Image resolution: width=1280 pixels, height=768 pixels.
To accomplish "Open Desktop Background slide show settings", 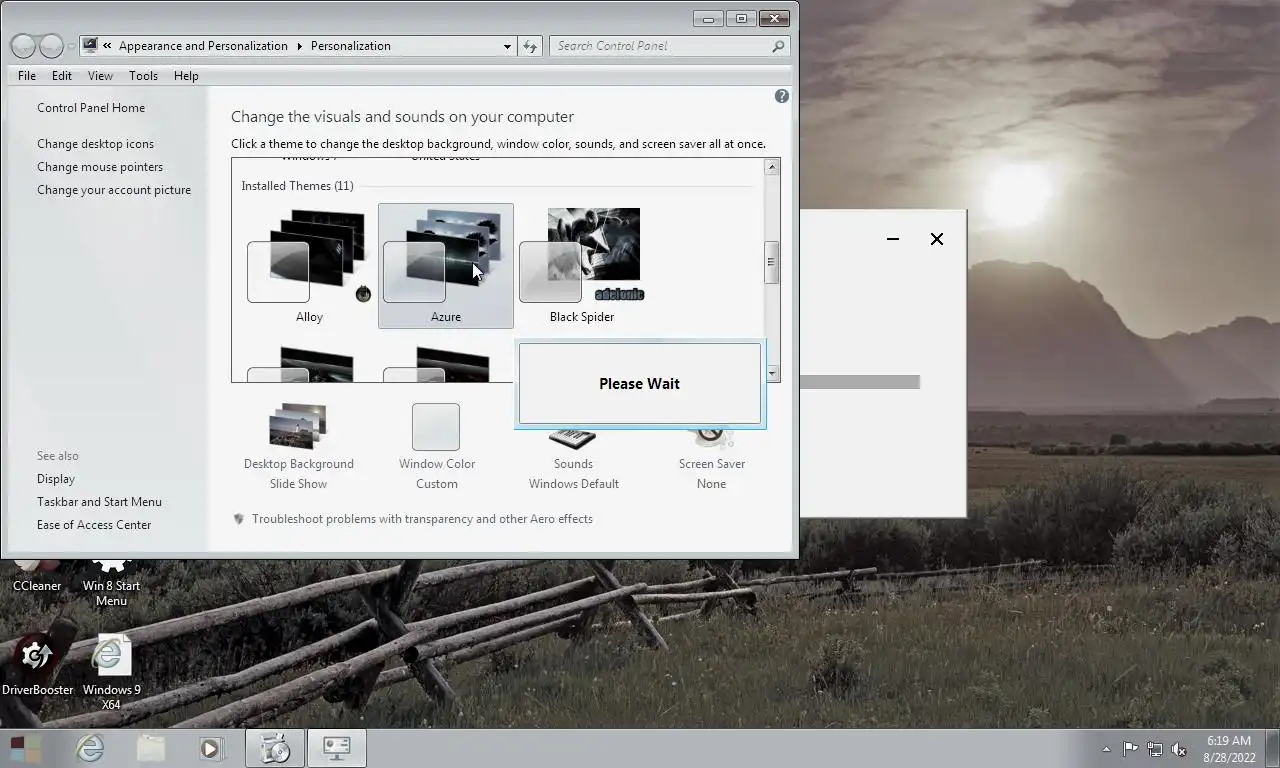I will pos(298,446).
